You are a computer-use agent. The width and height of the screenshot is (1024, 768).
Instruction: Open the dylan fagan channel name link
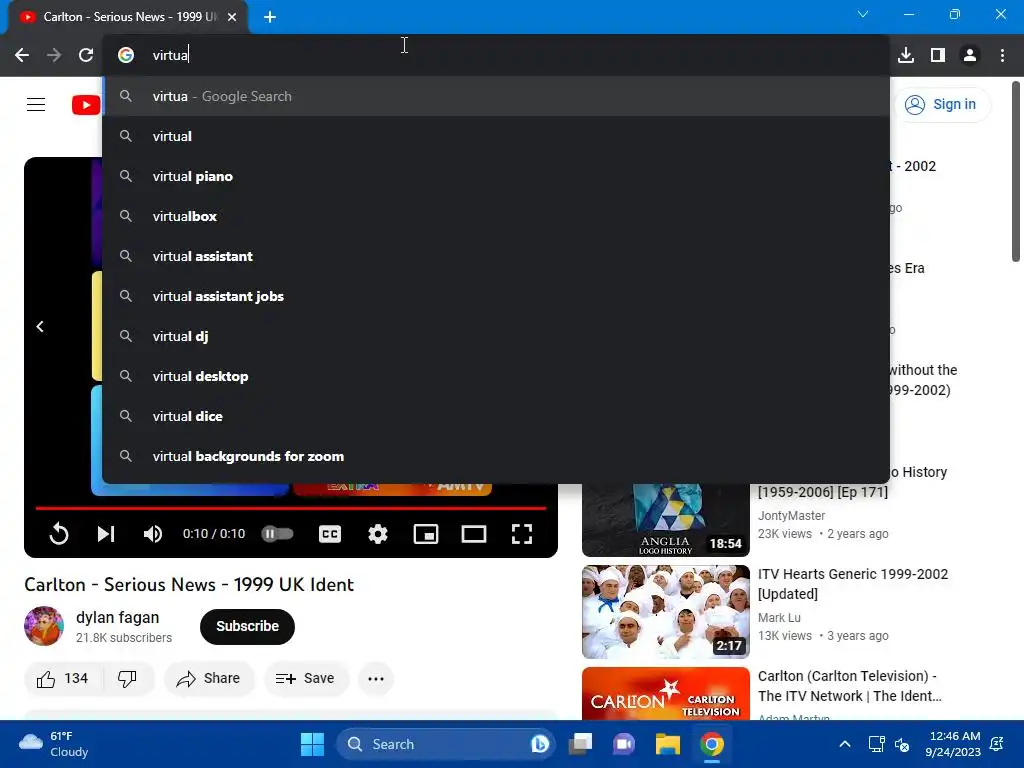(118, 617)
